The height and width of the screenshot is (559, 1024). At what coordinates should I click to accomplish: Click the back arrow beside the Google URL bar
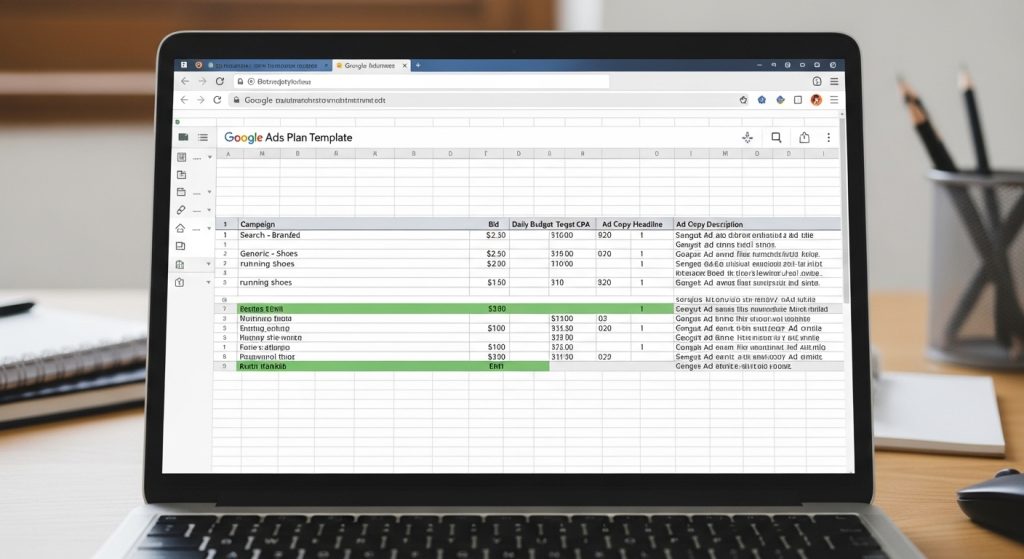tap(184, 100)
